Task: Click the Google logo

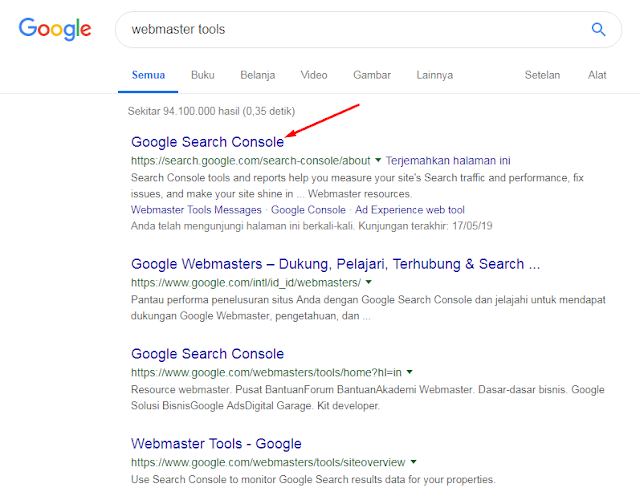Action: pos(55,29)
